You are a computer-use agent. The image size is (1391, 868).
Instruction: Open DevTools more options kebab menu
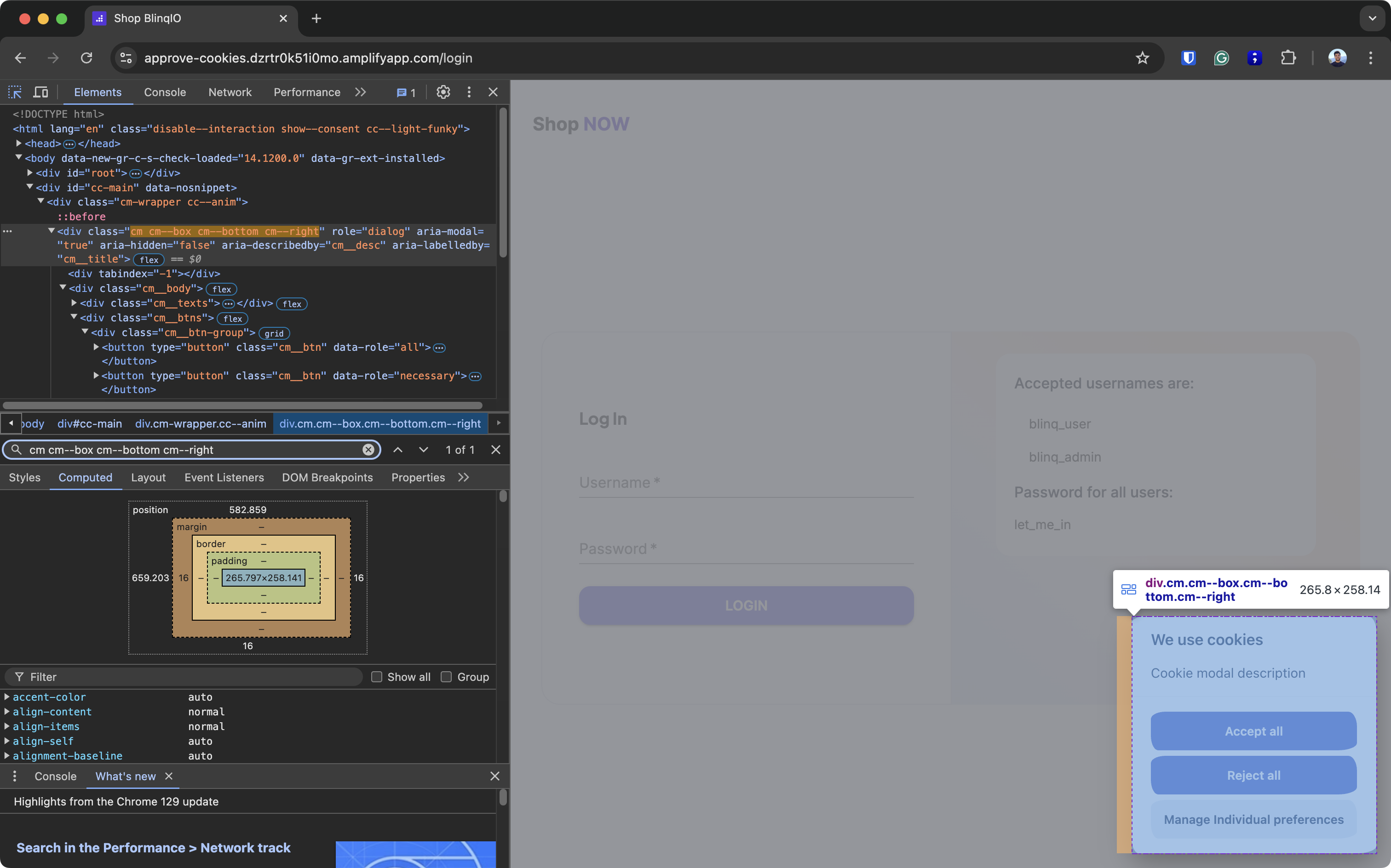tap(469, 92)
